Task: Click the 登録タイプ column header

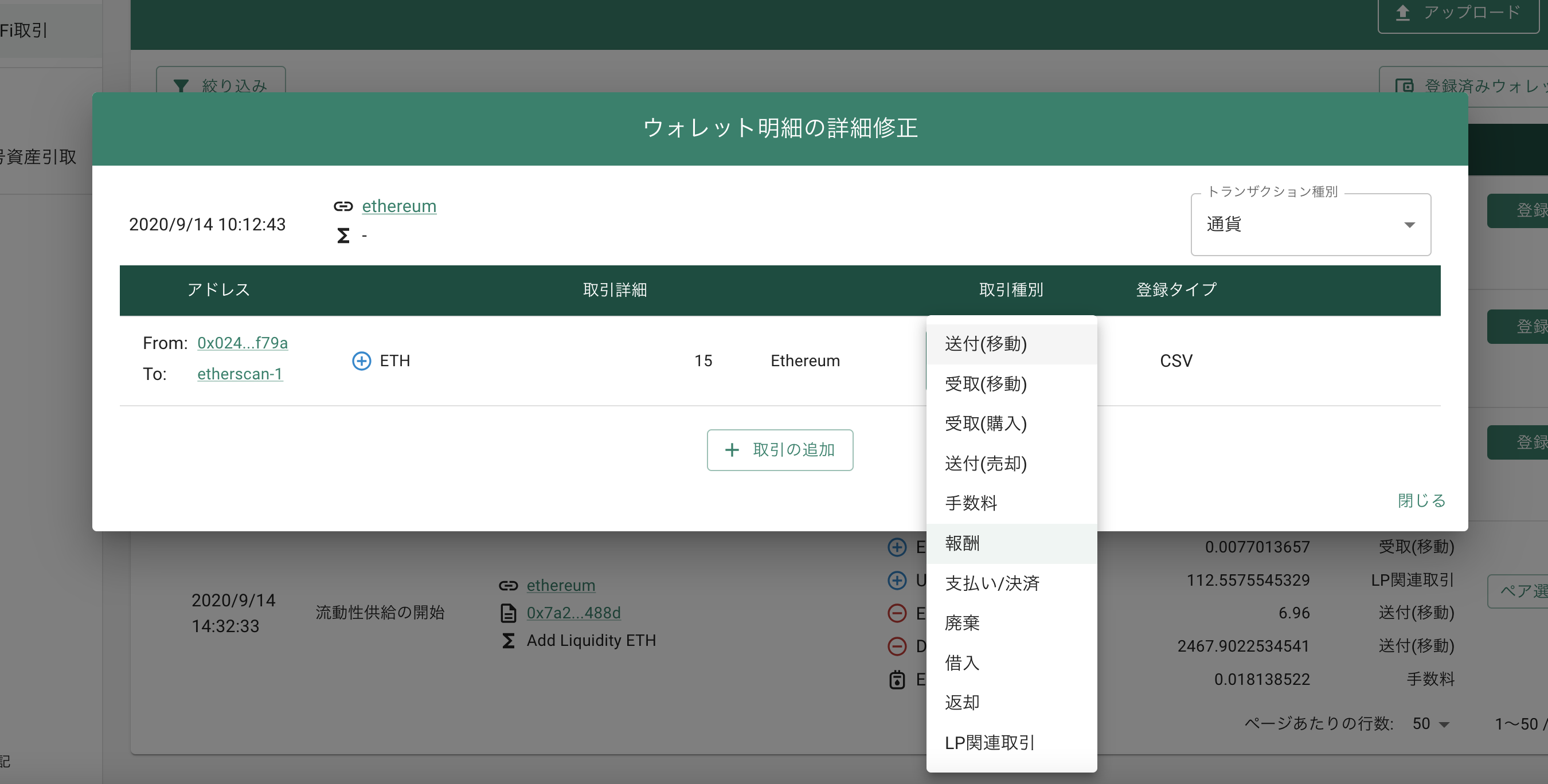Action: pyautogui.click(x=1176, y=289)
